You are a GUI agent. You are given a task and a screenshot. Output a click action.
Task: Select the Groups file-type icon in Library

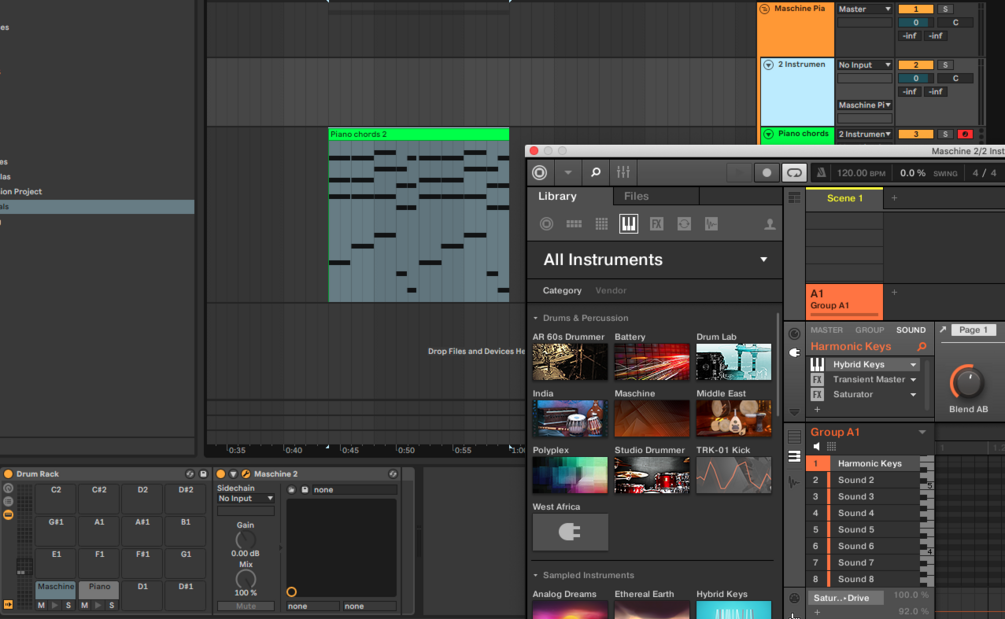click(x=574, y=224)
